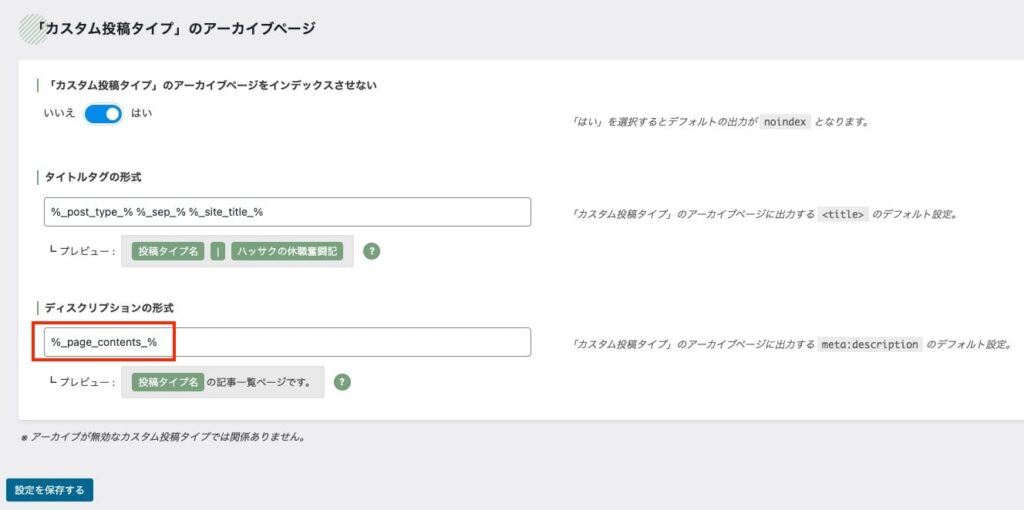Viewport: 1024px width, 510px height.
Task: Click the タイトルタグの形式 section label
Action: pyautogui.click(x=93, y=177)
